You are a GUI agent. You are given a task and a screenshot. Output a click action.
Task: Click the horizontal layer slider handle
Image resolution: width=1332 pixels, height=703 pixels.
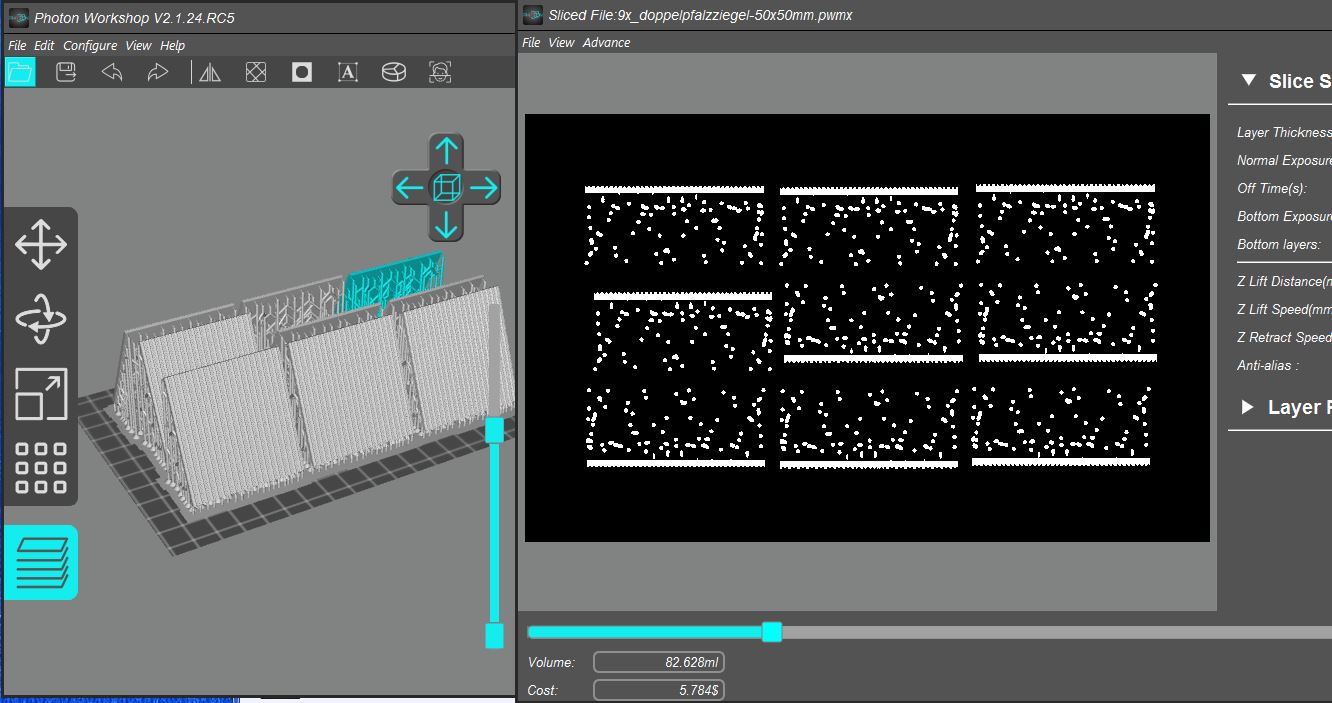(x=772, y=632)
